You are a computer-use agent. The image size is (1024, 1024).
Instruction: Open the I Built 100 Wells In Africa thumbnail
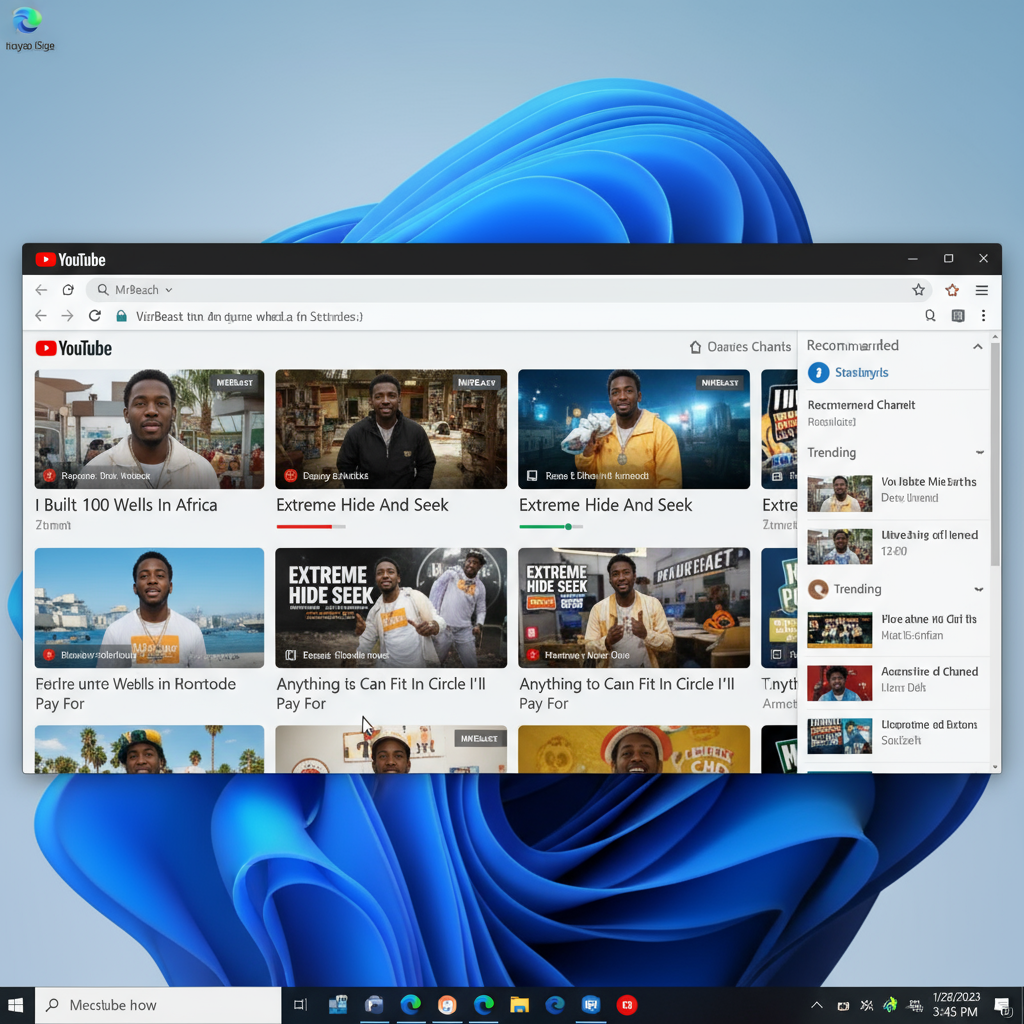150,429
